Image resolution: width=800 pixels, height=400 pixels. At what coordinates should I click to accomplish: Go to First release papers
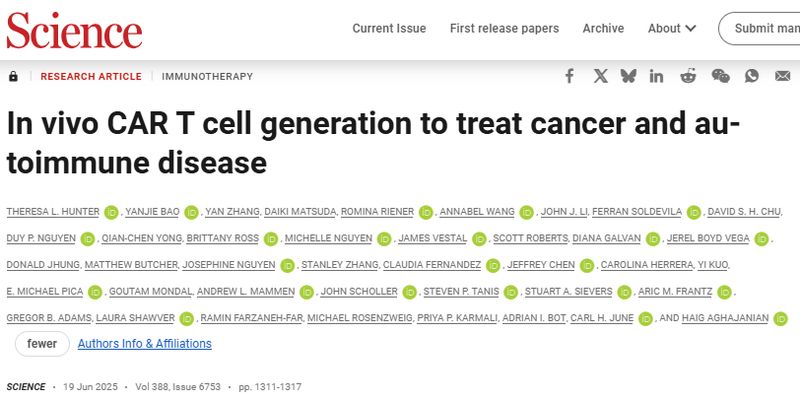pos(504,28)
